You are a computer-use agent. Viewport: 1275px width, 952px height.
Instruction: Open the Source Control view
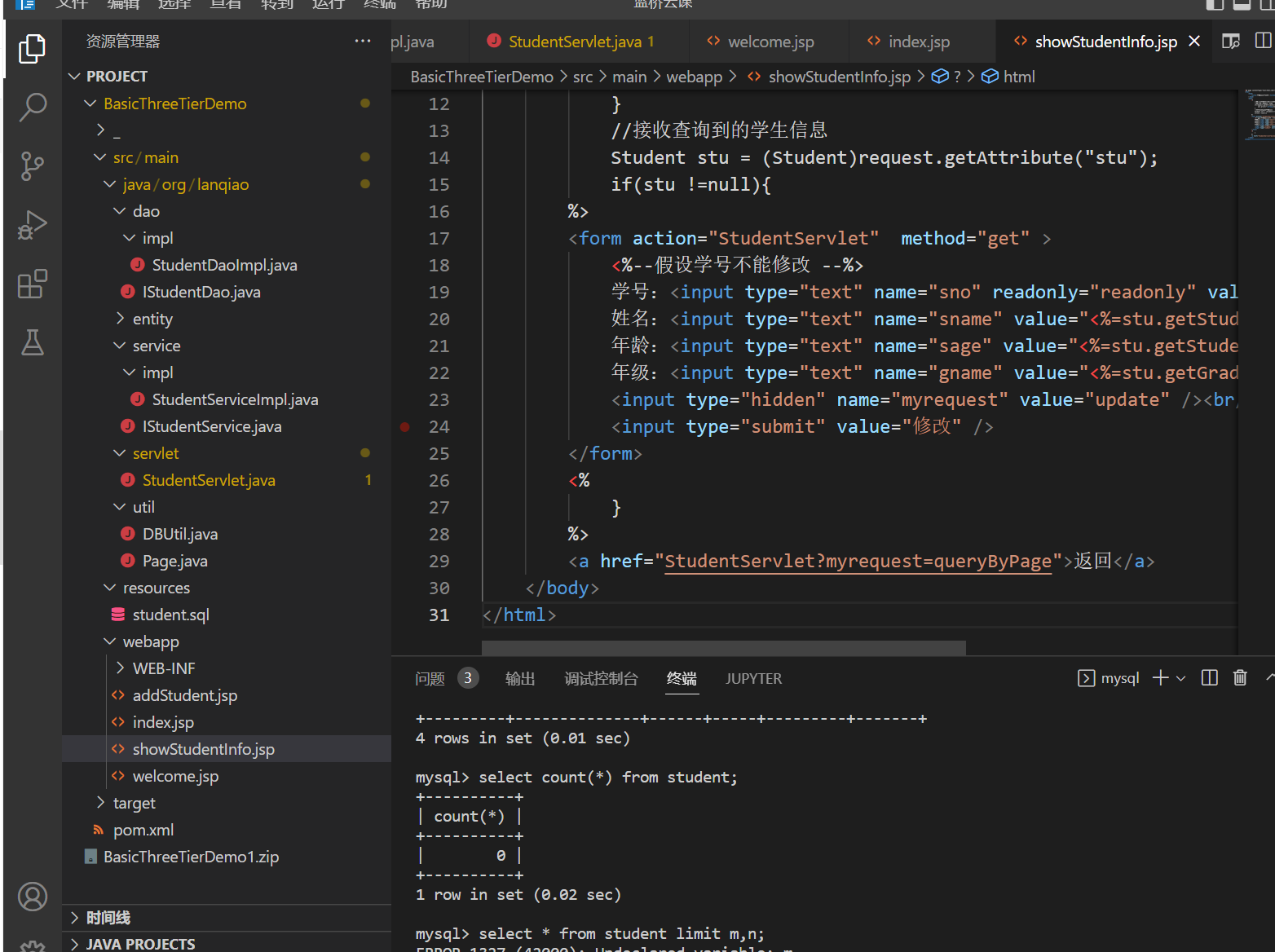pyautogui.click(x=33, y=165)
